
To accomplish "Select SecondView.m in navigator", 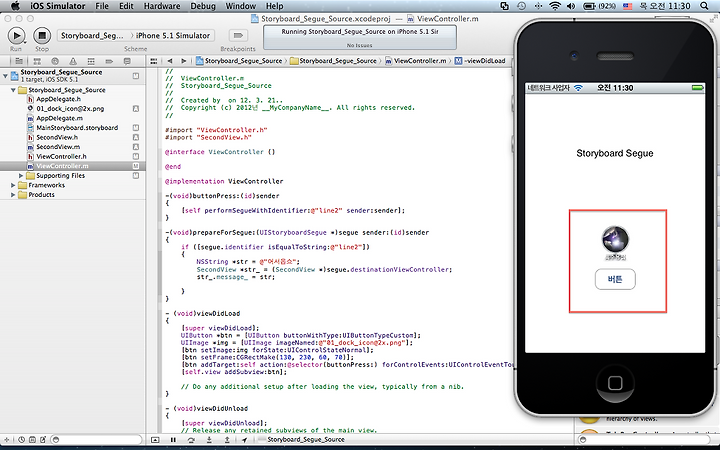I will click(58, 147).
